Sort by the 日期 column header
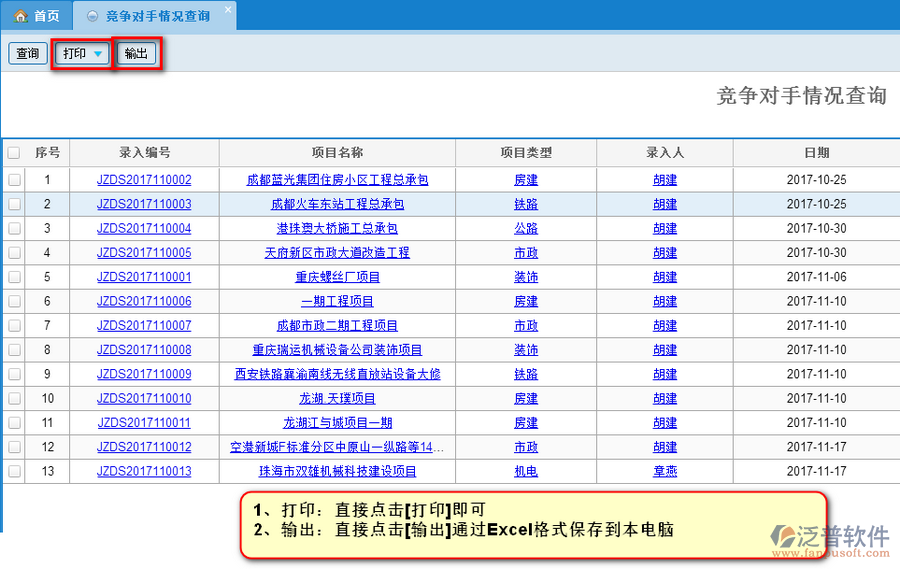 [816, 153]
